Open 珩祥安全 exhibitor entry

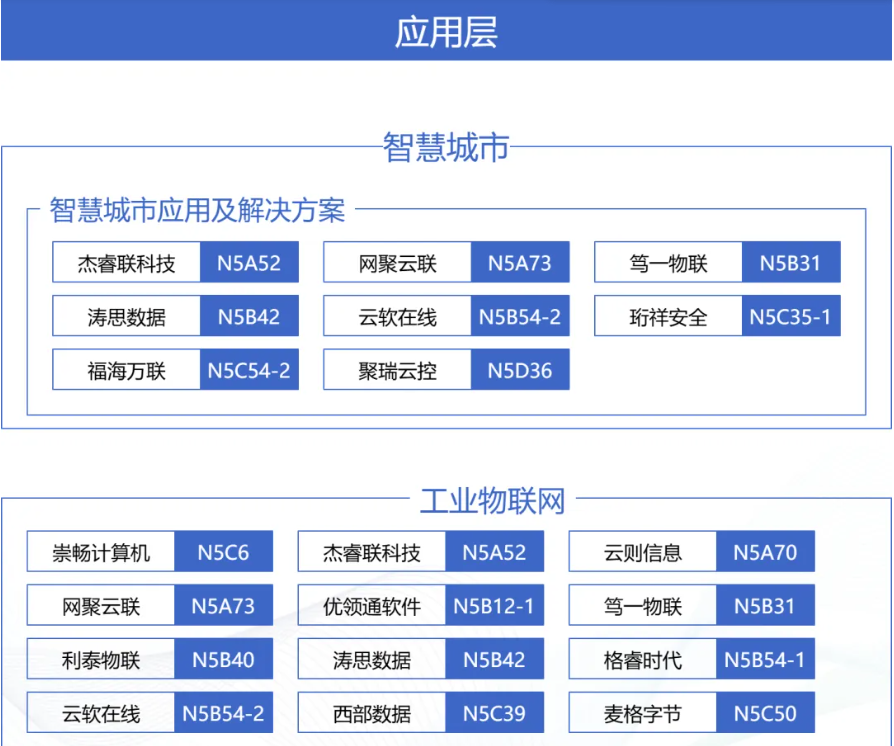point(668,318)
